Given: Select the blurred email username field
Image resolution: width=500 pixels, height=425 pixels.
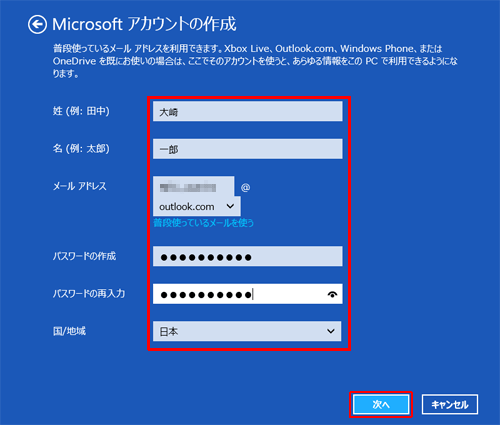Looking at the screenshot, I should click(x=194, y=187).
